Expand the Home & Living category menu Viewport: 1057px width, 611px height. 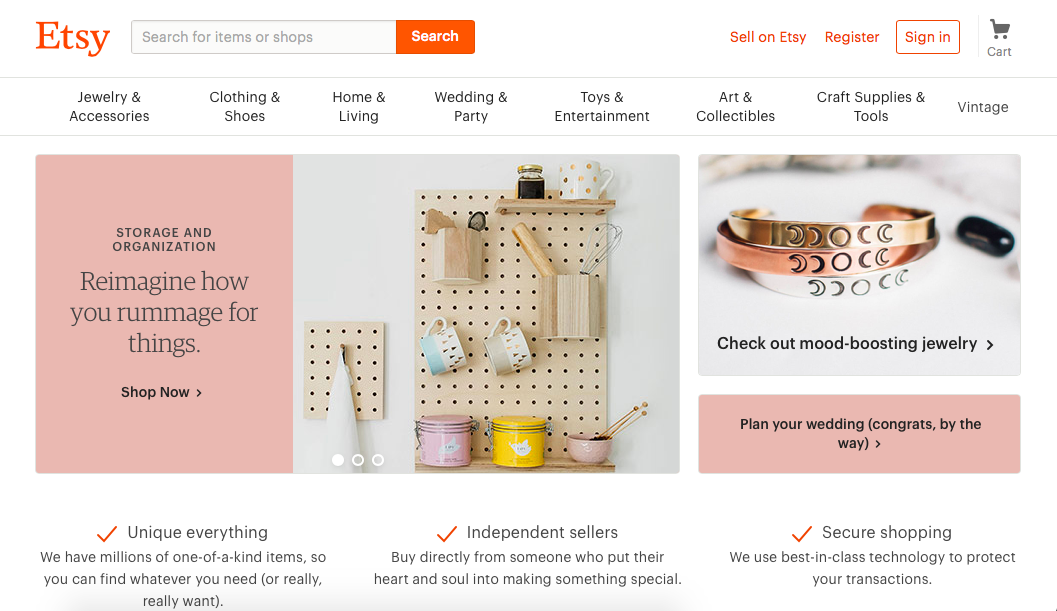click(358, 107)
